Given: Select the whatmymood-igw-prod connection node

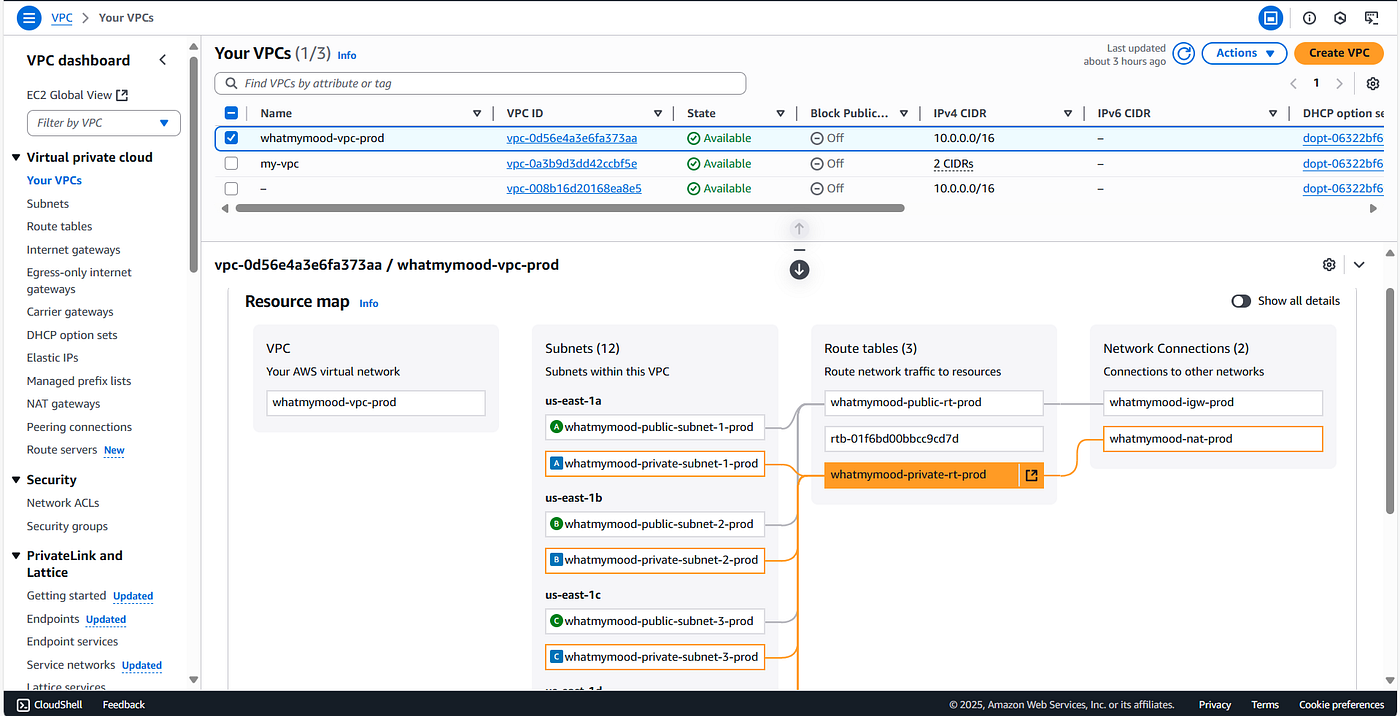Looking at the screenshot, I should click(x=1212, y=403).
